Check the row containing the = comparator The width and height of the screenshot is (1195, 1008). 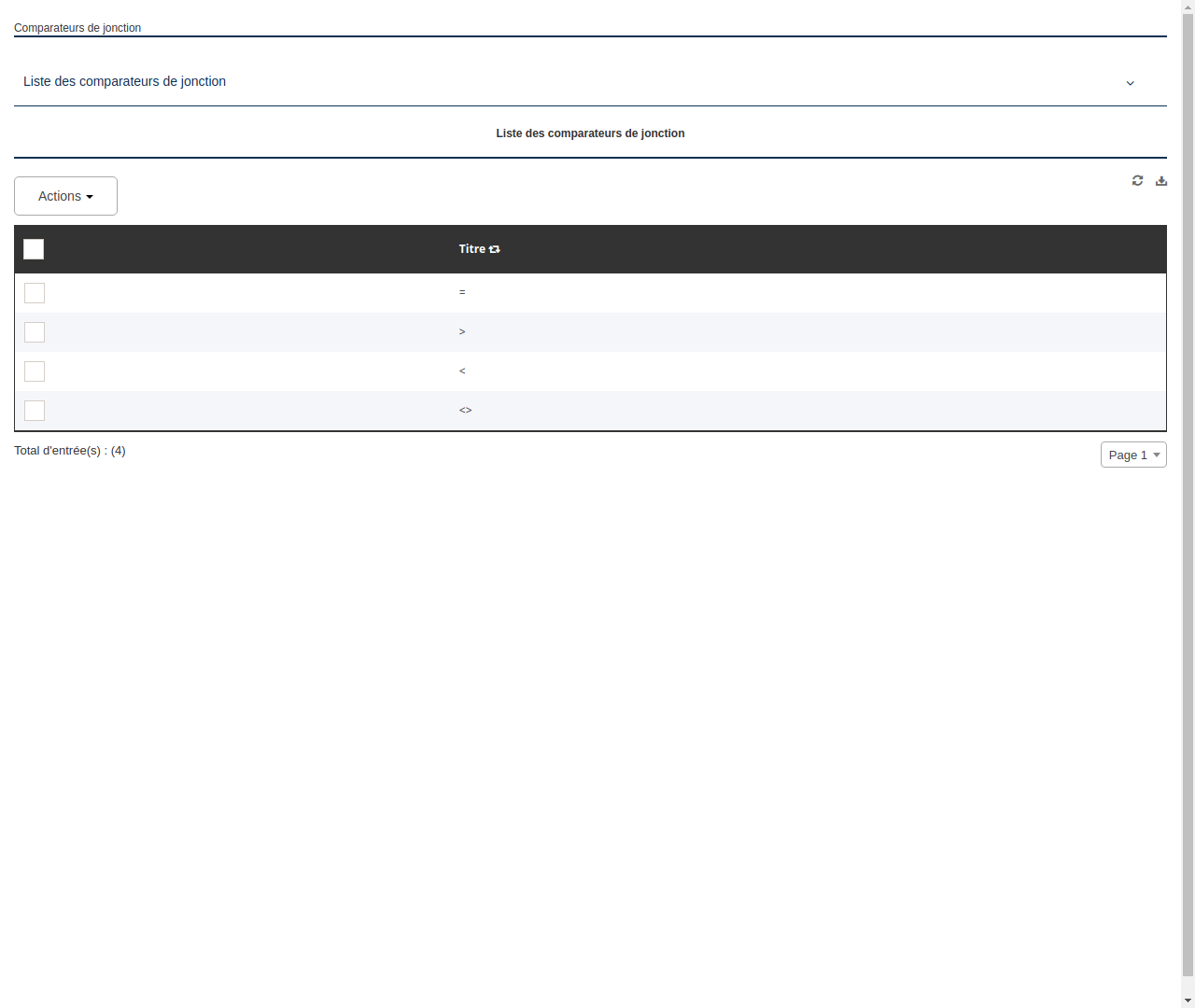(35, 293)
